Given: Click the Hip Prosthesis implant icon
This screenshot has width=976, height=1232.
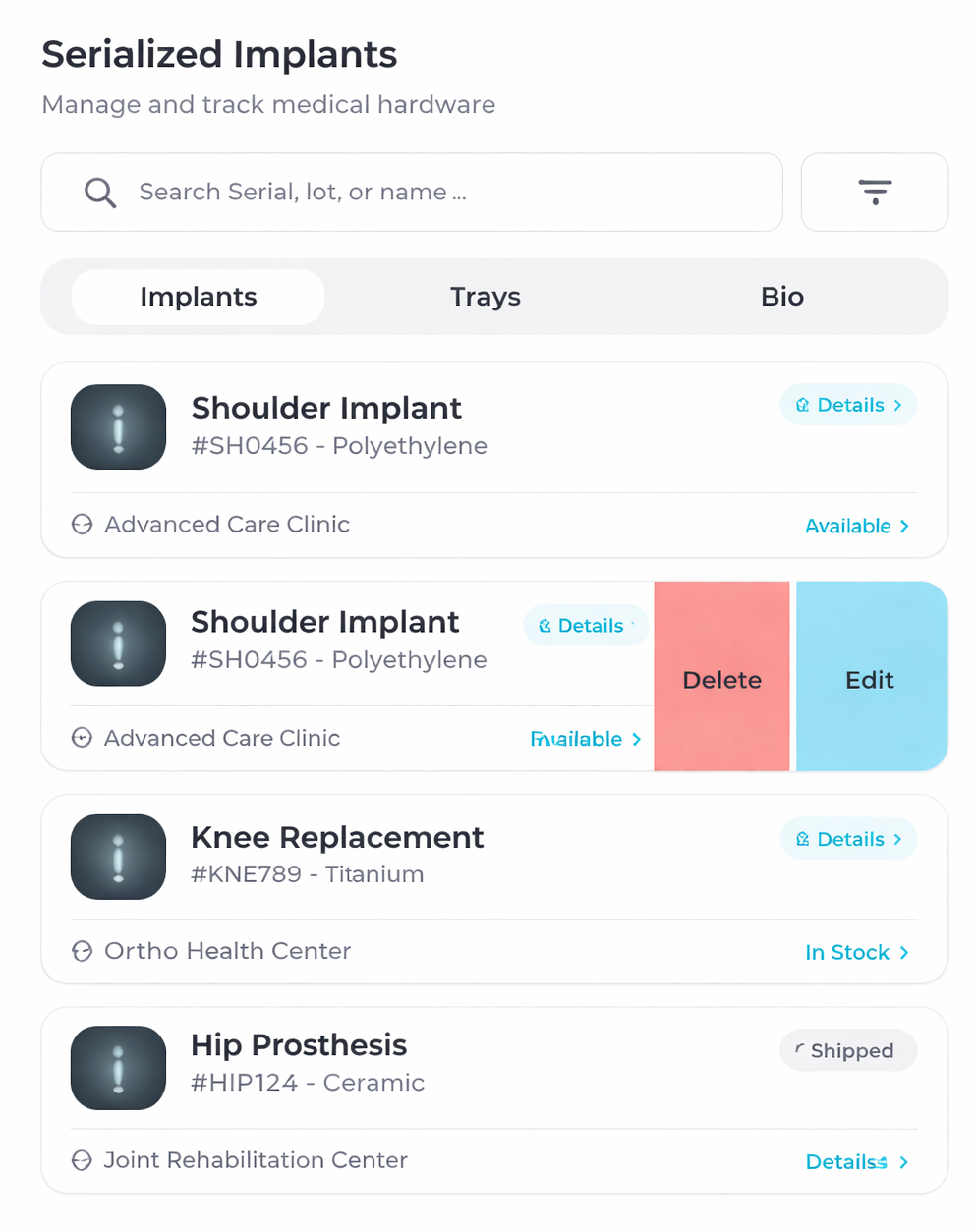Looking at the screenshot, I should [119, 1068].
